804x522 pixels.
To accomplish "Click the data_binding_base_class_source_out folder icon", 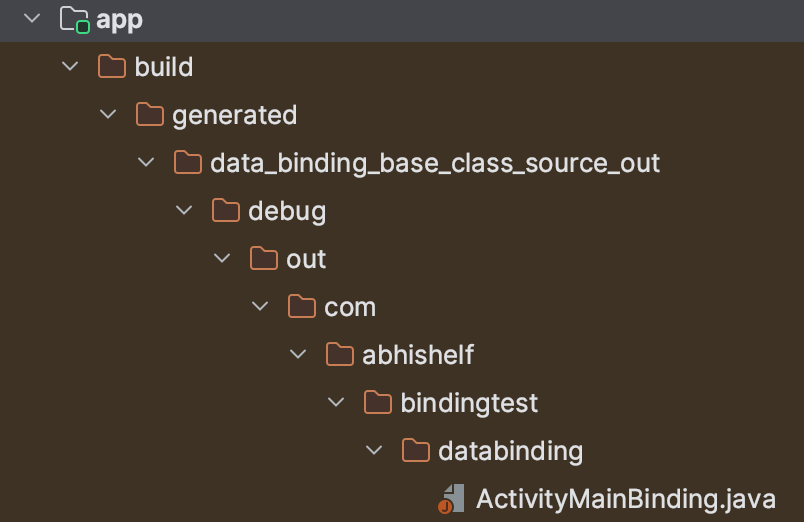I will pyautogui.click(x=188, y=163).
